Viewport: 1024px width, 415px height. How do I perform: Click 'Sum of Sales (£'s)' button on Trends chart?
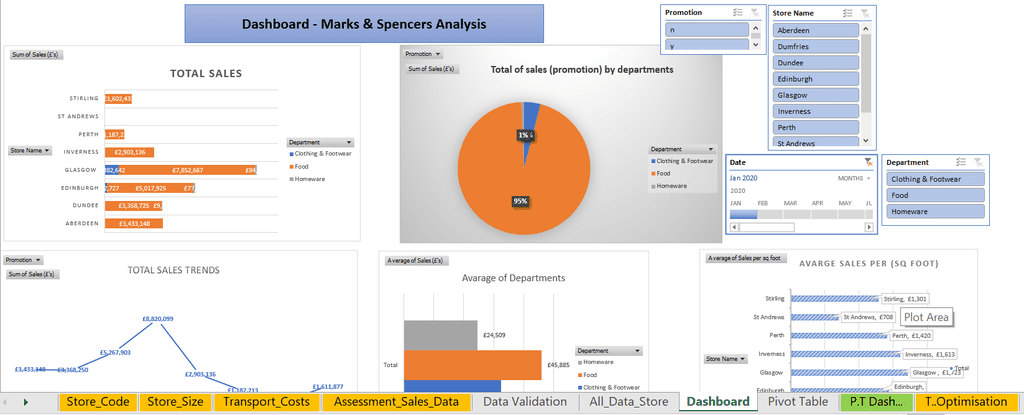point(32,274)
